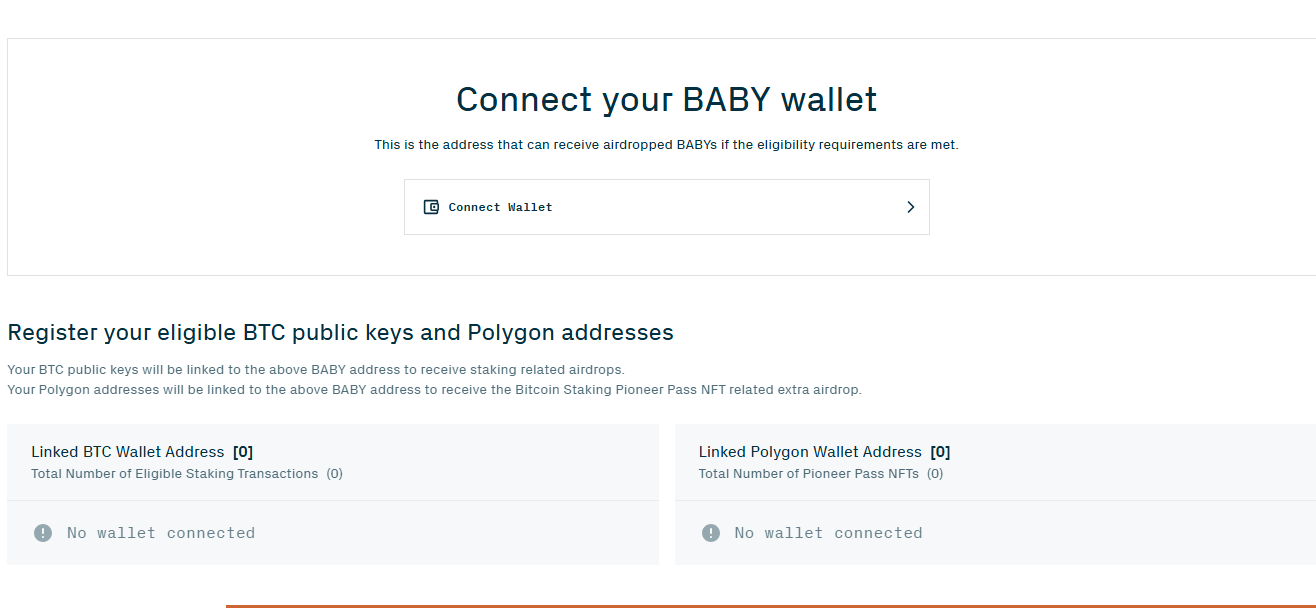Click the airdropped BABYs description text

click(x=666, y=144)
